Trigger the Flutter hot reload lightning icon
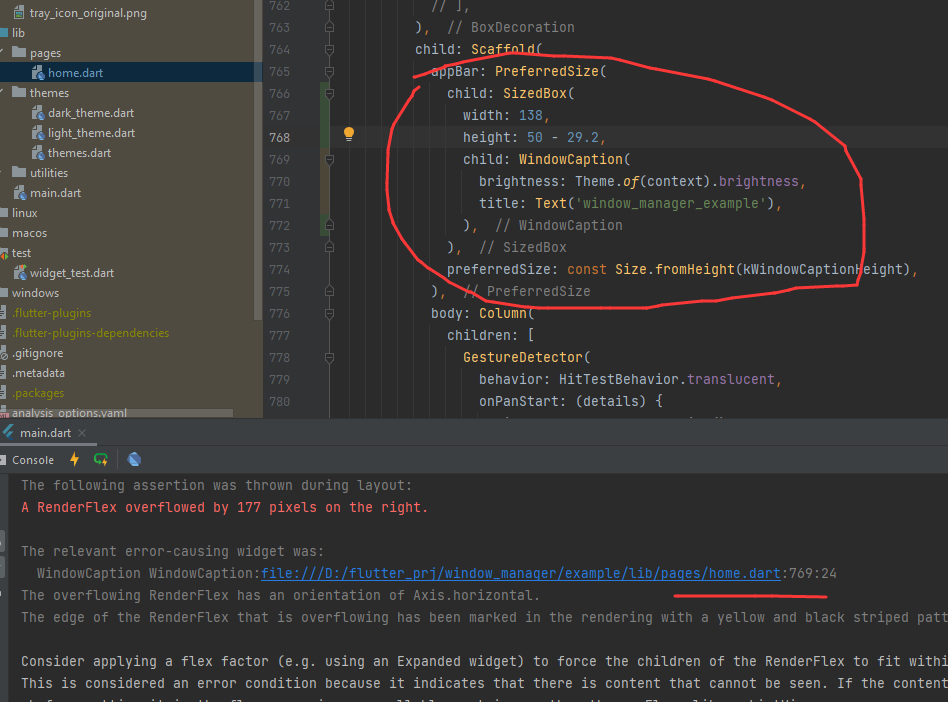Viewport: 948px width, 702px height. pyautogui.click(x=74, y=459)
